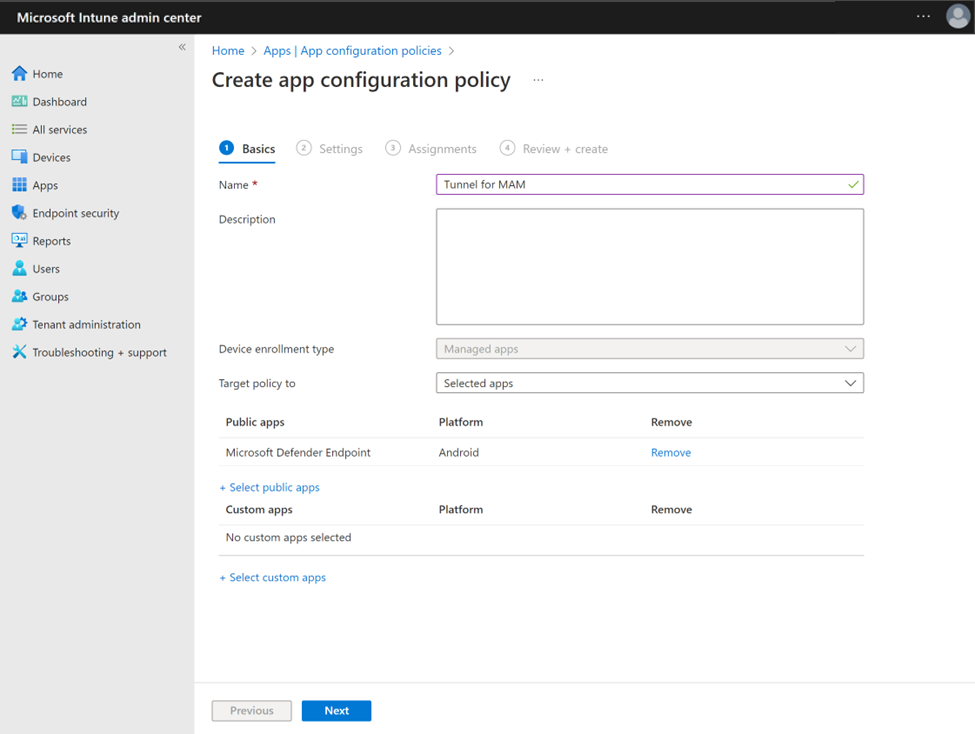Expand the Device enrollment type dropdown
This screenshot has width=975, height=734.
[850, 349]
